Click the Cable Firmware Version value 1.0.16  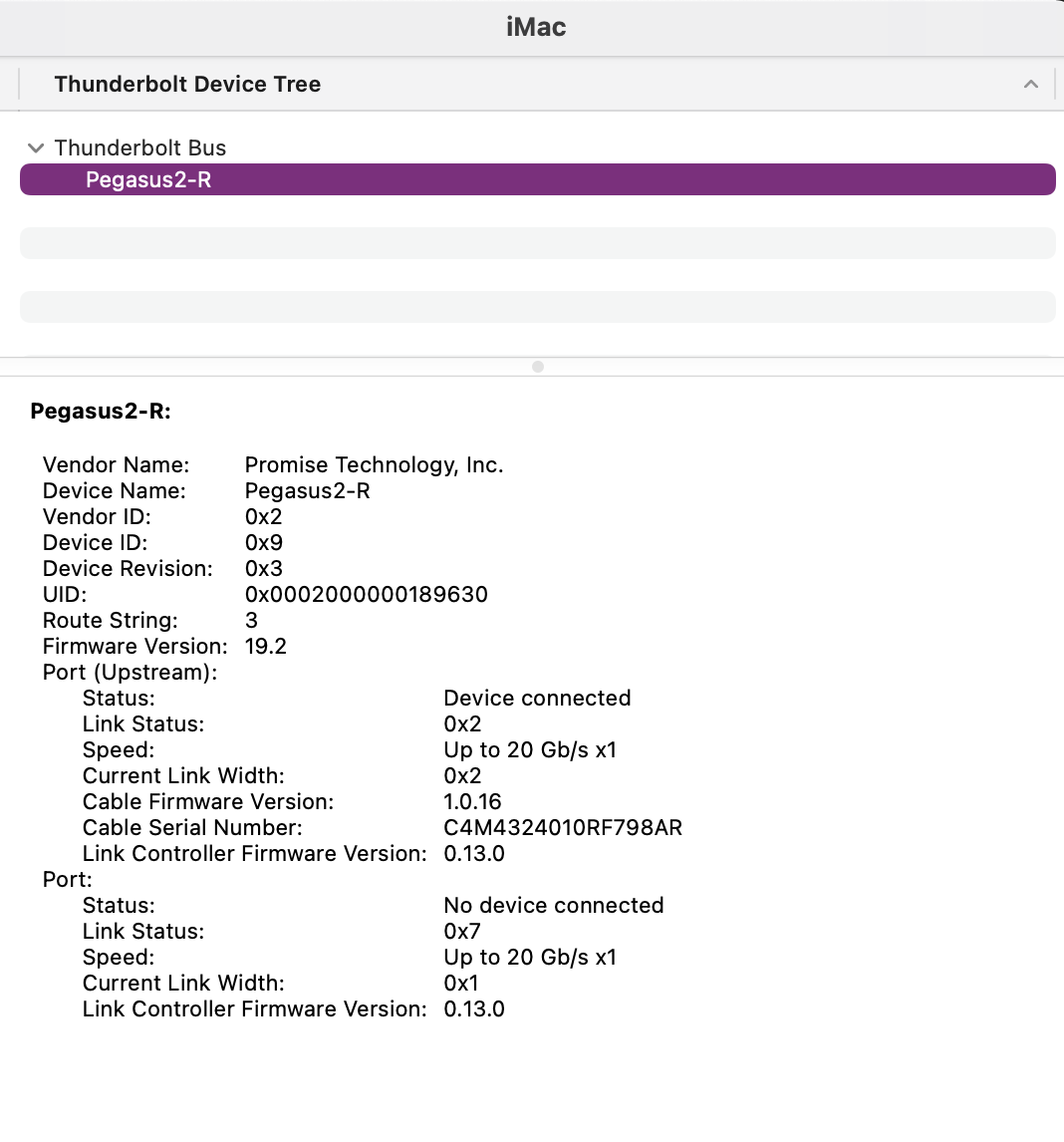tap(472, 802)
